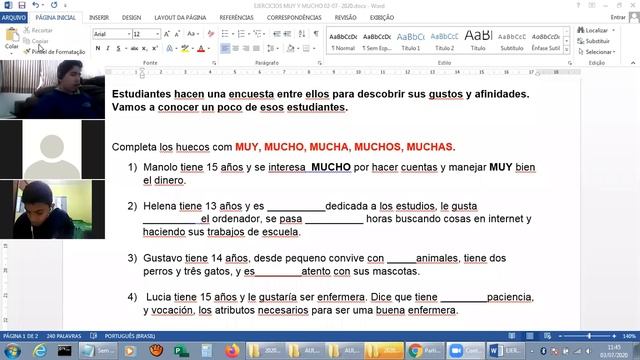
Task: Switch to the REVISÃO tab
Action: click(345, 18)
